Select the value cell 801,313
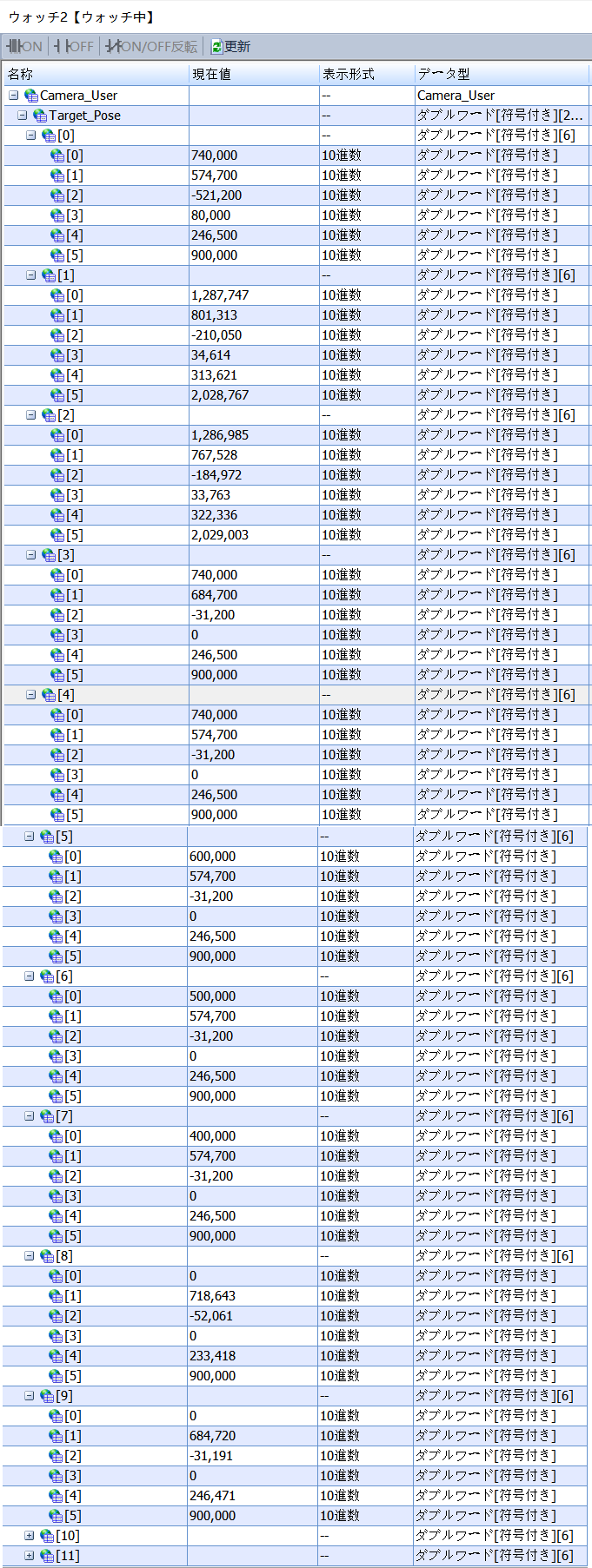 [x=254, y=315]
